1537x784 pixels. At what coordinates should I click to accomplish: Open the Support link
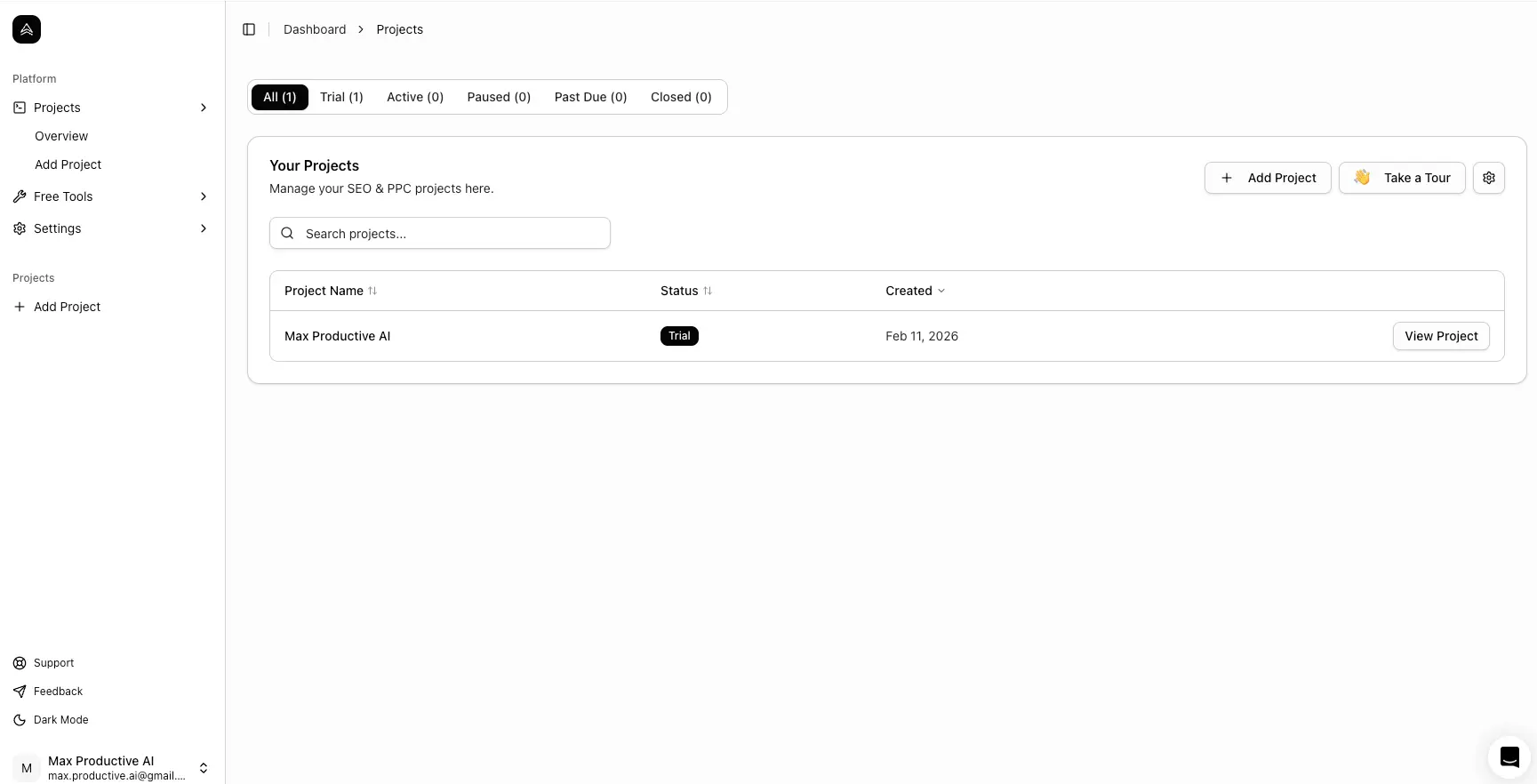[x=53, y=663]
